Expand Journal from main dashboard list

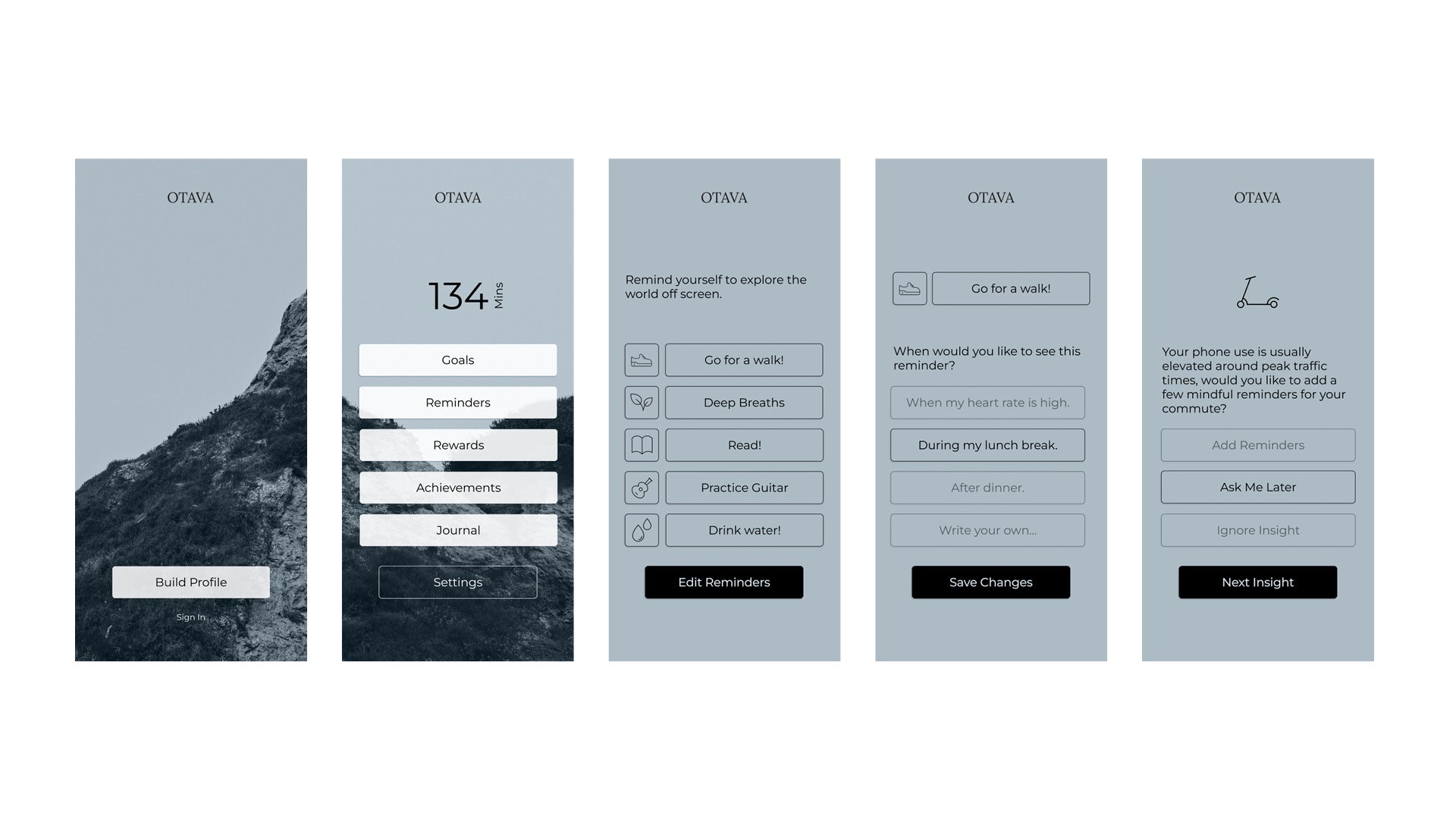tap(456, 530)
